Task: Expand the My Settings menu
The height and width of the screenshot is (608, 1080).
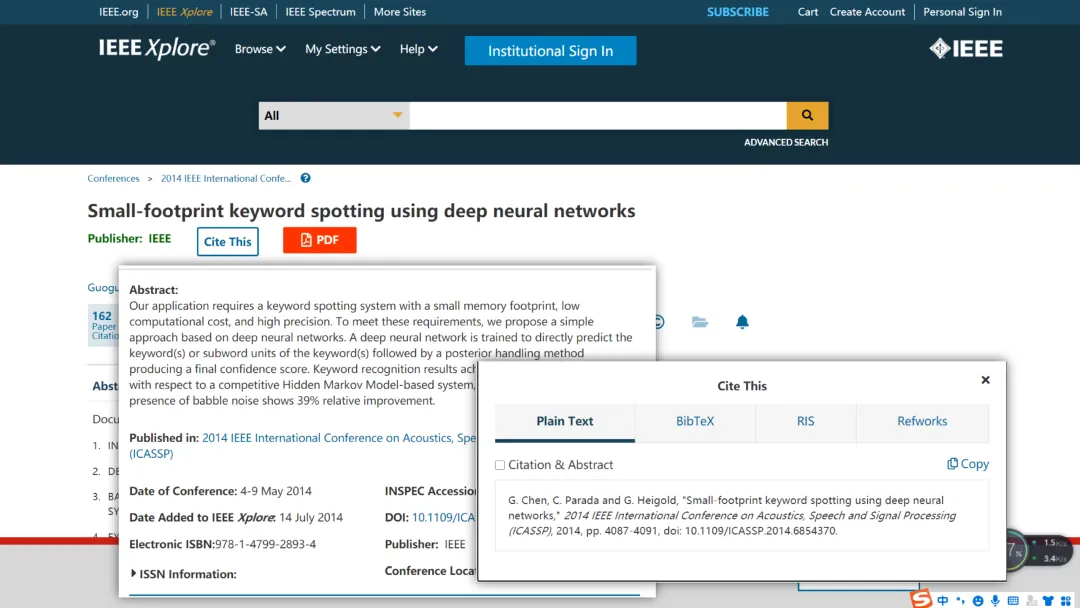Action: pyautogui.click(x=342, y=49)
